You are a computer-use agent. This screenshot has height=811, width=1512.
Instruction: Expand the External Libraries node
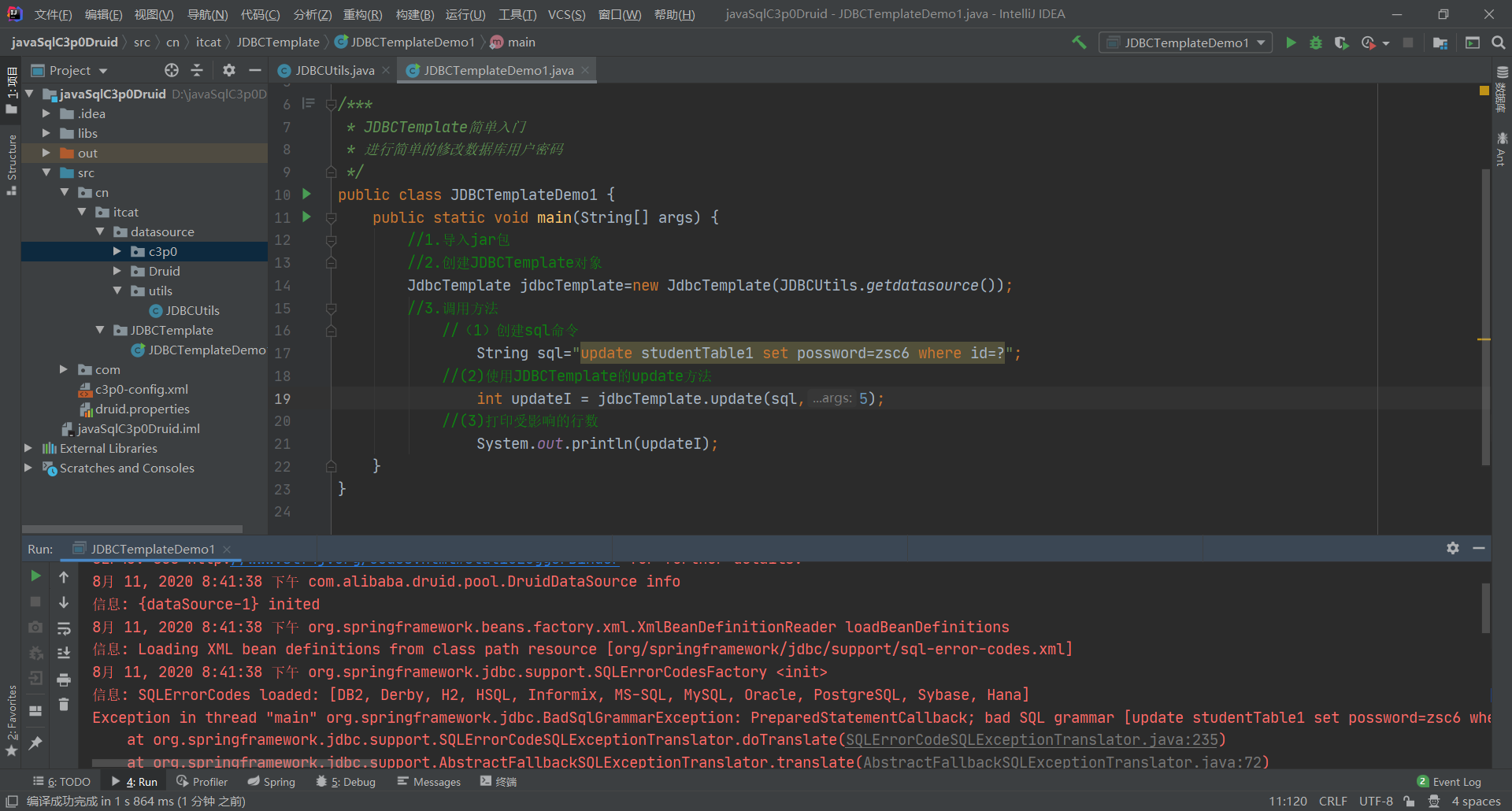tap(28, 448)
